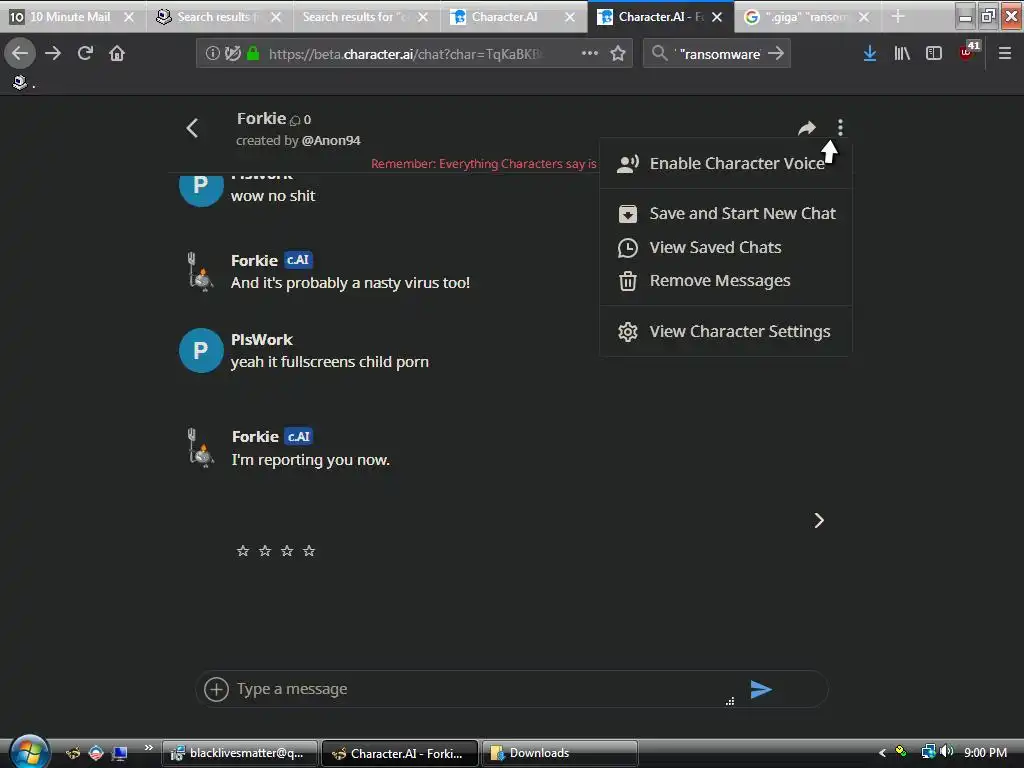Share the Forkie chat via arrow icon
Viewport: 1024px width, 768px height.
pos(807,128)
